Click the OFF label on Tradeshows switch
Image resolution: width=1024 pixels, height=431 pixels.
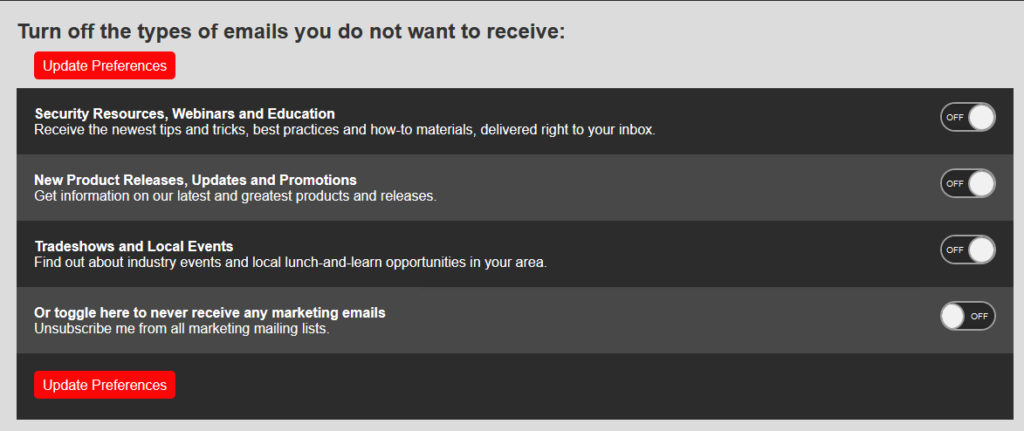point(955,249)
